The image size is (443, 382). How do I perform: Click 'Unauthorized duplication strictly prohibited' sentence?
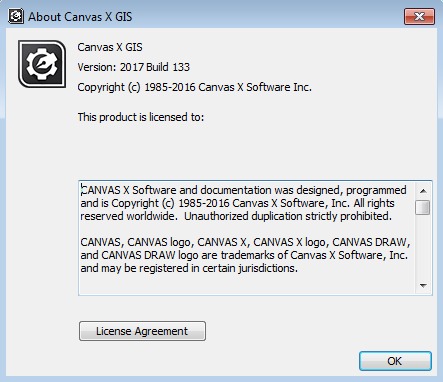click(x=288, y=216)
